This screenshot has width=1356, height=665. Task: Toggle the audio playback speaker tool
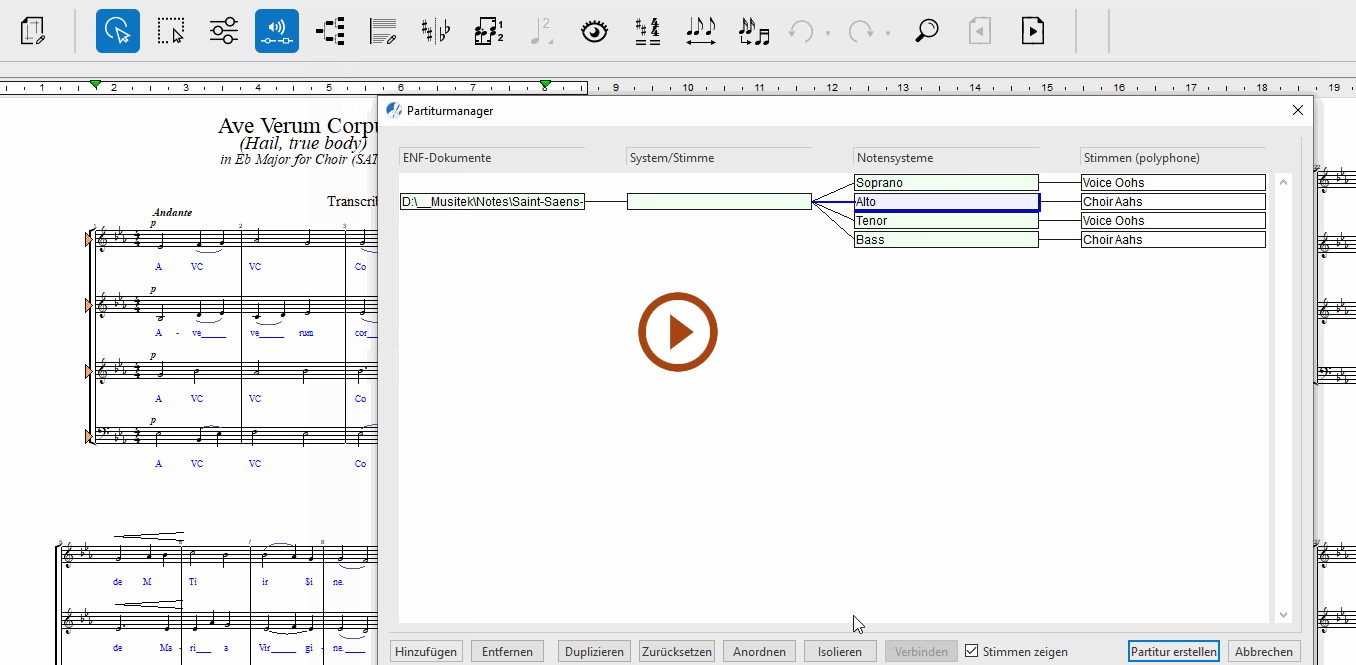(x=277, y=31)
